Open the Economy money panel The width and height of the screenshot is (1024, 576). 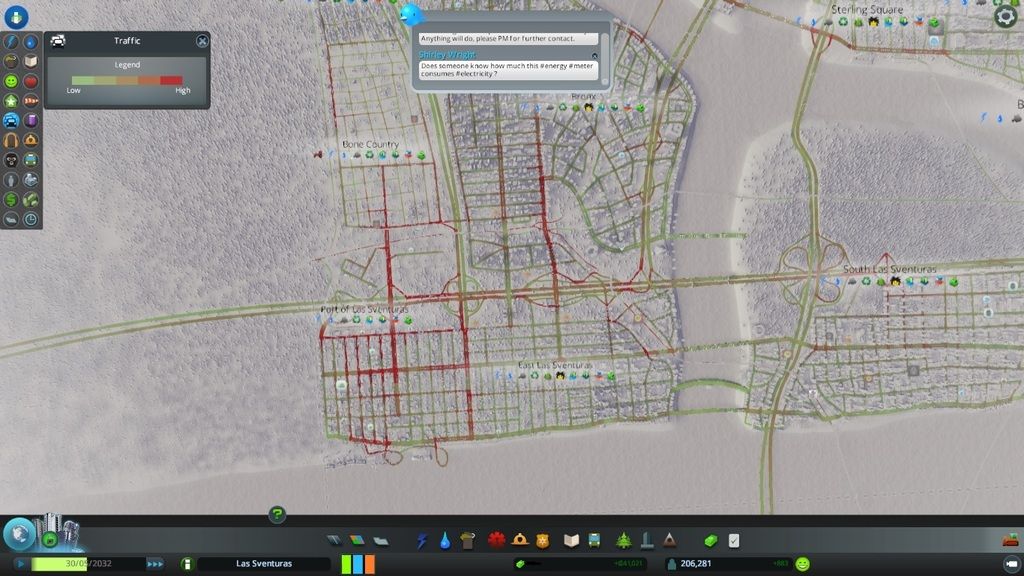[x=711, y=541]
